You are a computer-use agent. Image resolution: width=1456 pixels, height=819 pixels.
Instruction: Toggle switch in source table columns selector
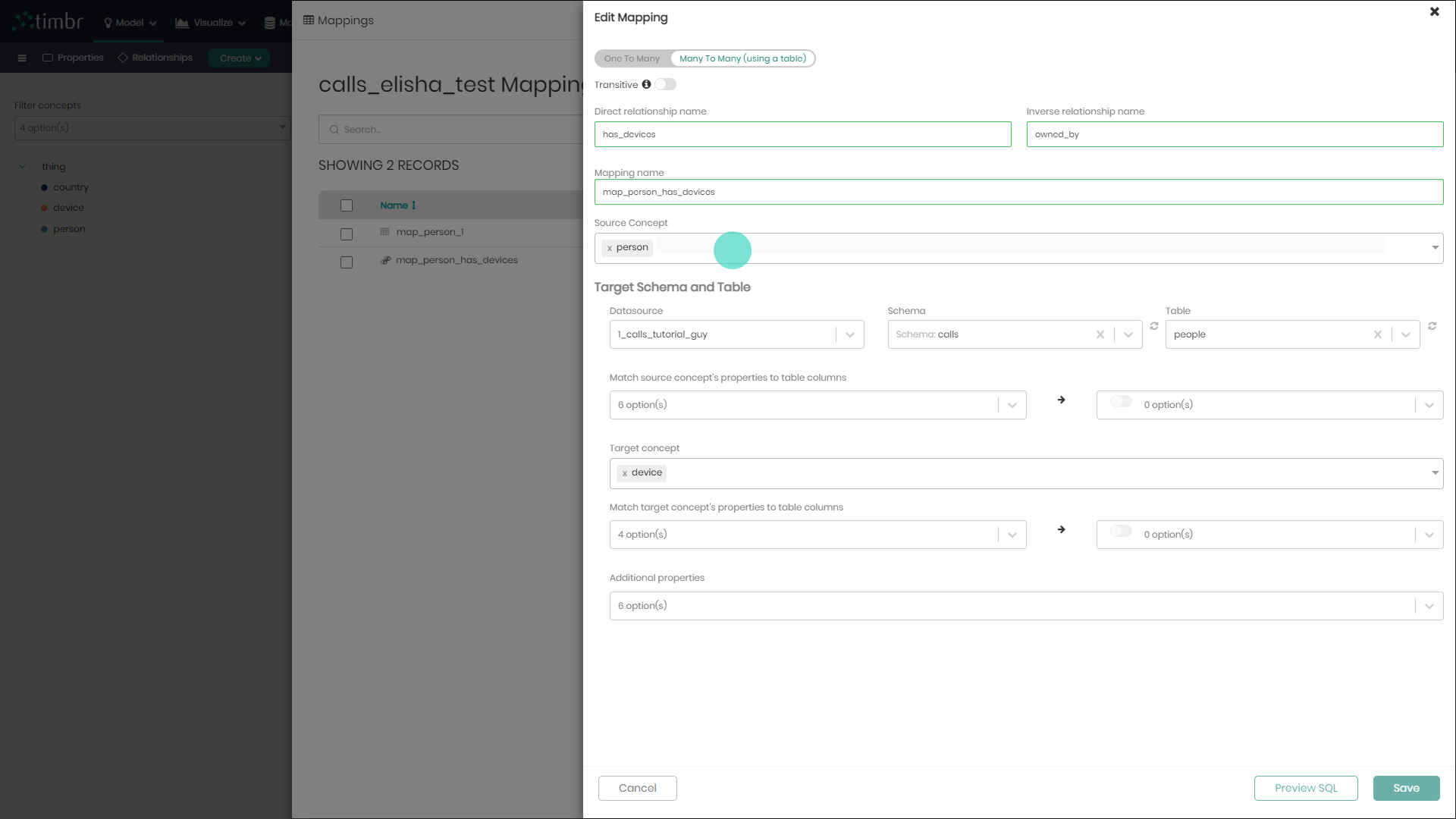pos(1121,402)
